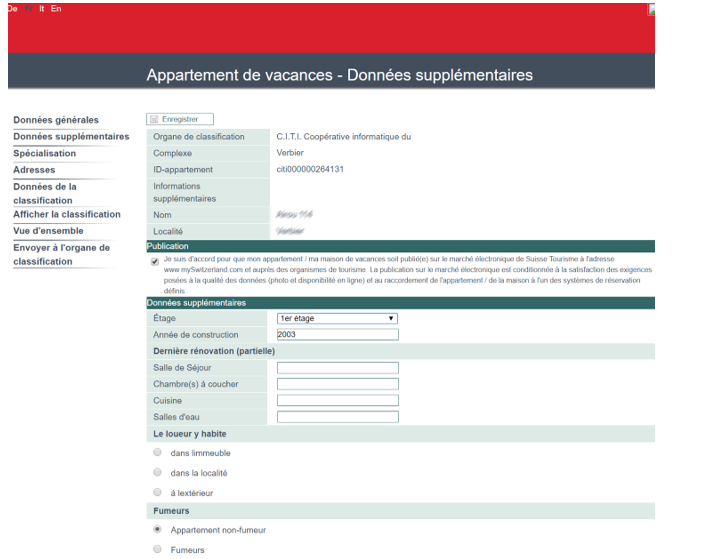The width and height of the screenshot is (715, 559).
Task: Switch language to English 'En'
Action: pos(56,7)
